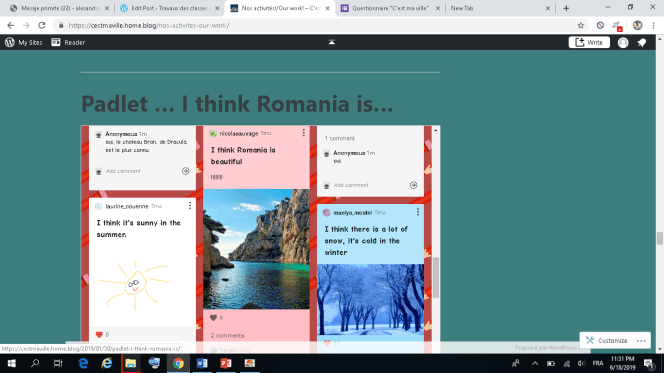Image resolution: width=664 pixels, height=373 pixels.
Task: Open the sun drawing image
Action: [135, 285]
